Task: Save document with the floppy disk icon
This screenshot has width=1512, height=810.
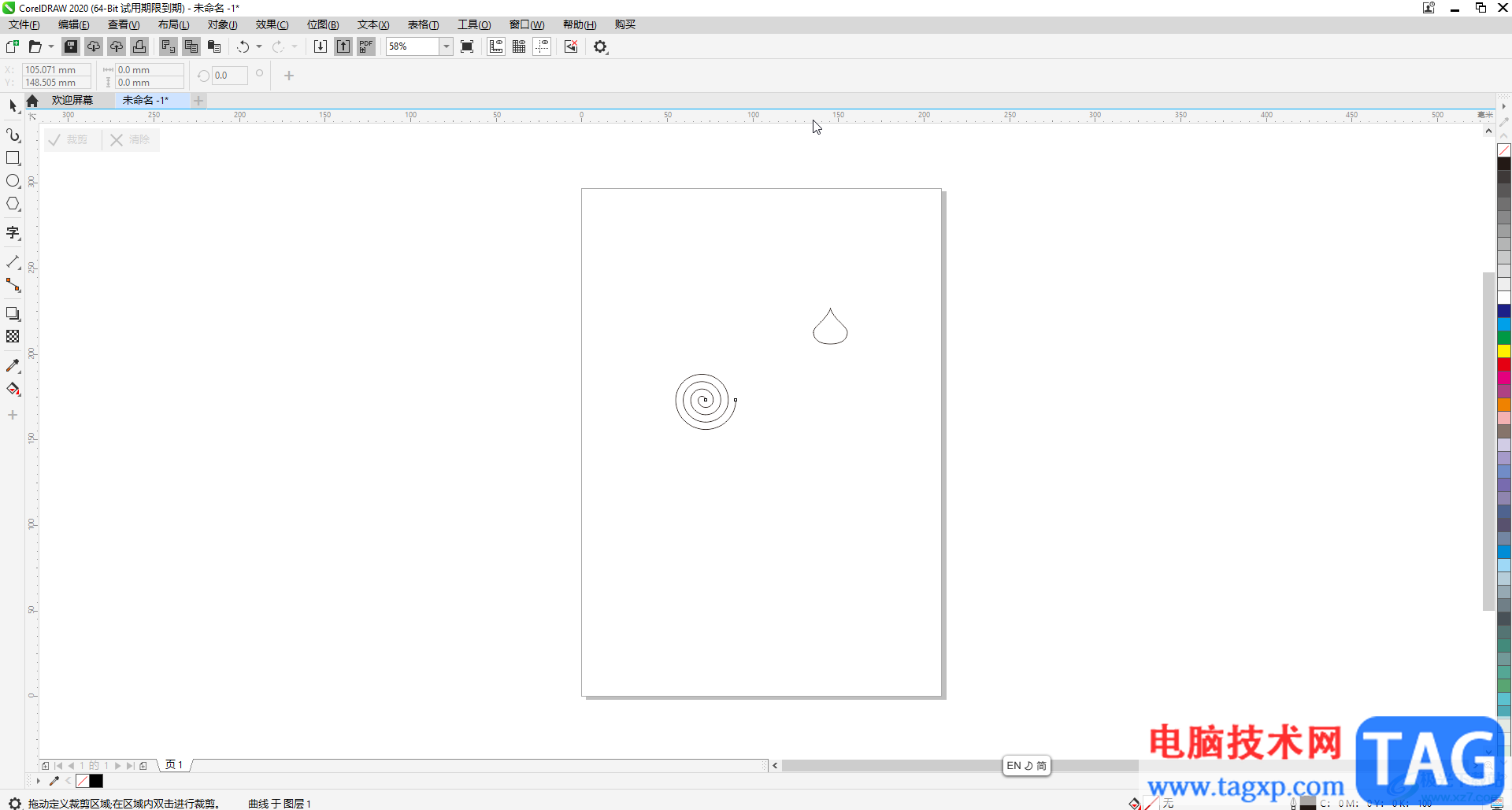Action: [x=71, y=46]
